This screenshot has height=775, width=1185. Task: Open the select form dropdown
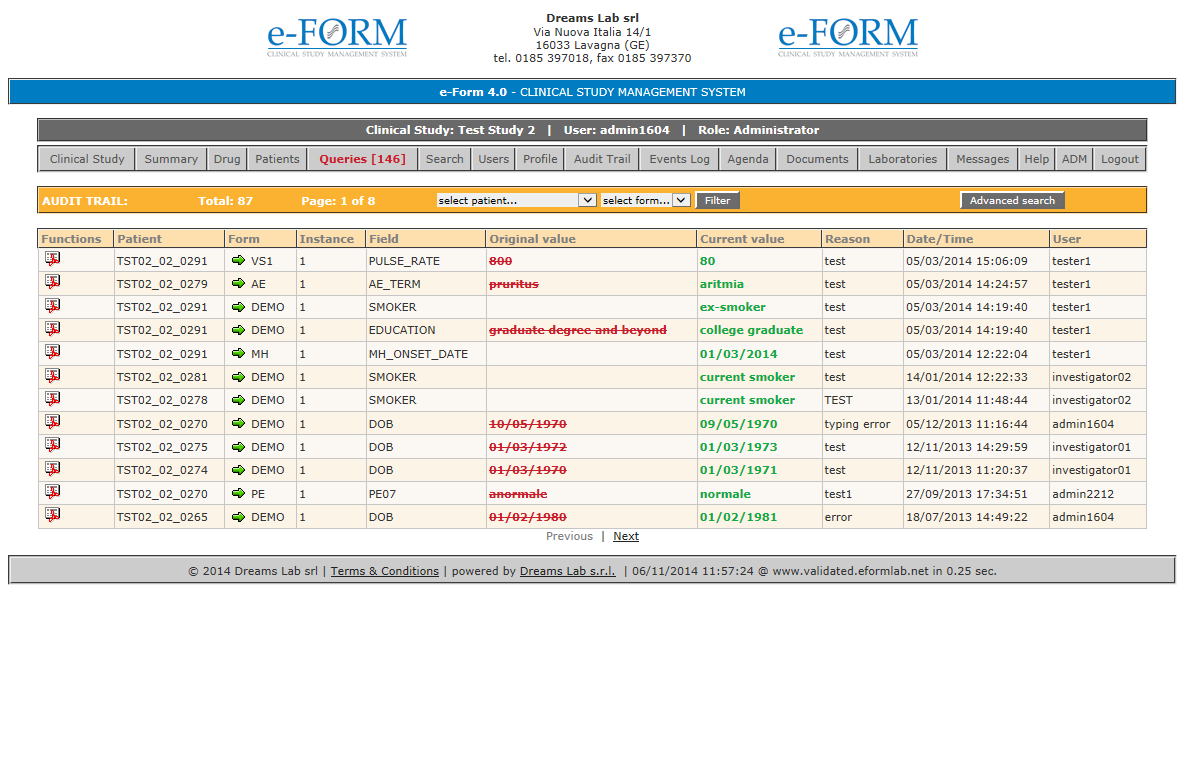pyautogui.click(x=645, y=200)
